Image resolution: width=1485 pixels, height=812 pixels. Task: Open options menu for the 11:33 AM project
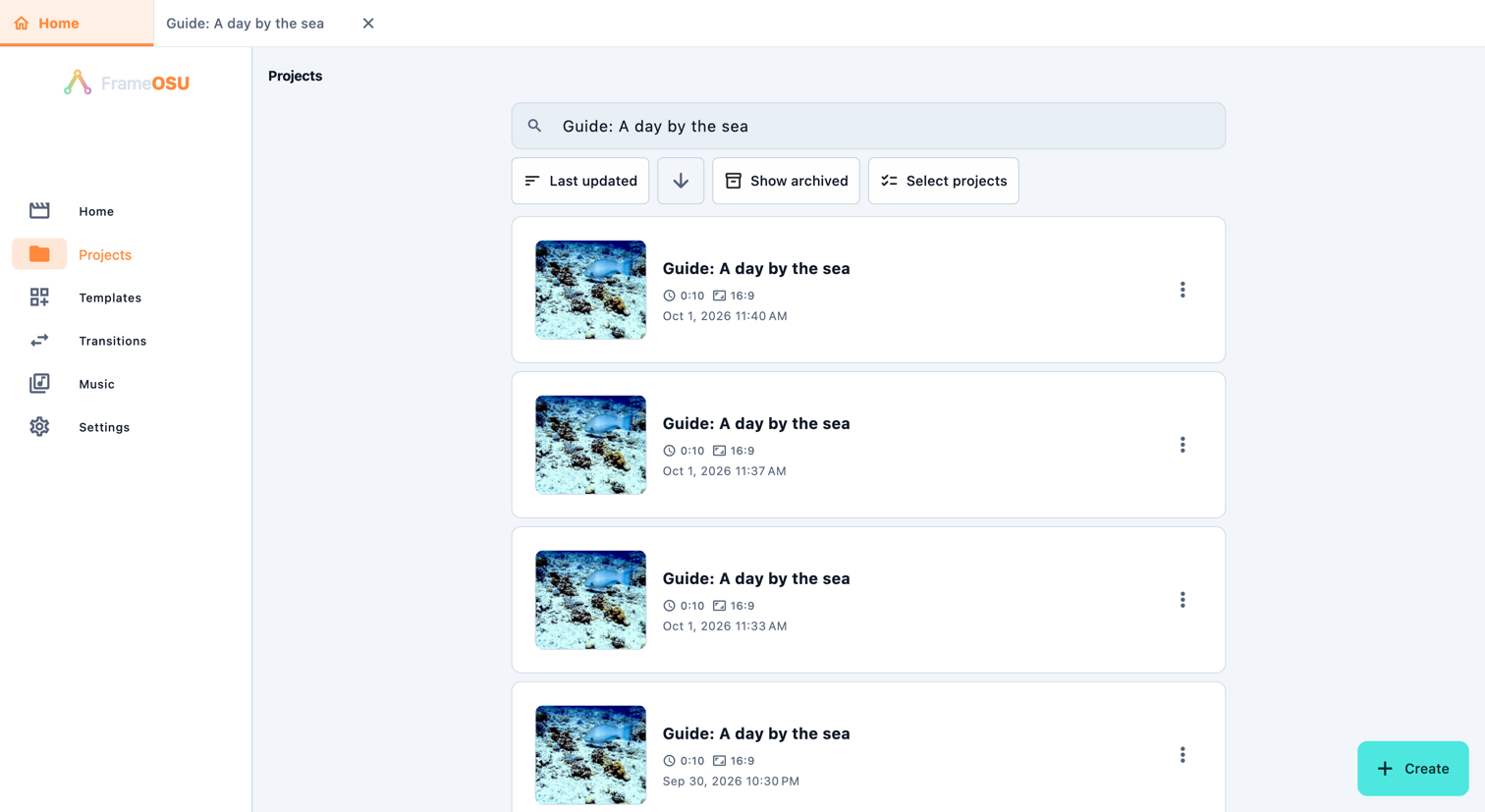tap(1182, 600)
